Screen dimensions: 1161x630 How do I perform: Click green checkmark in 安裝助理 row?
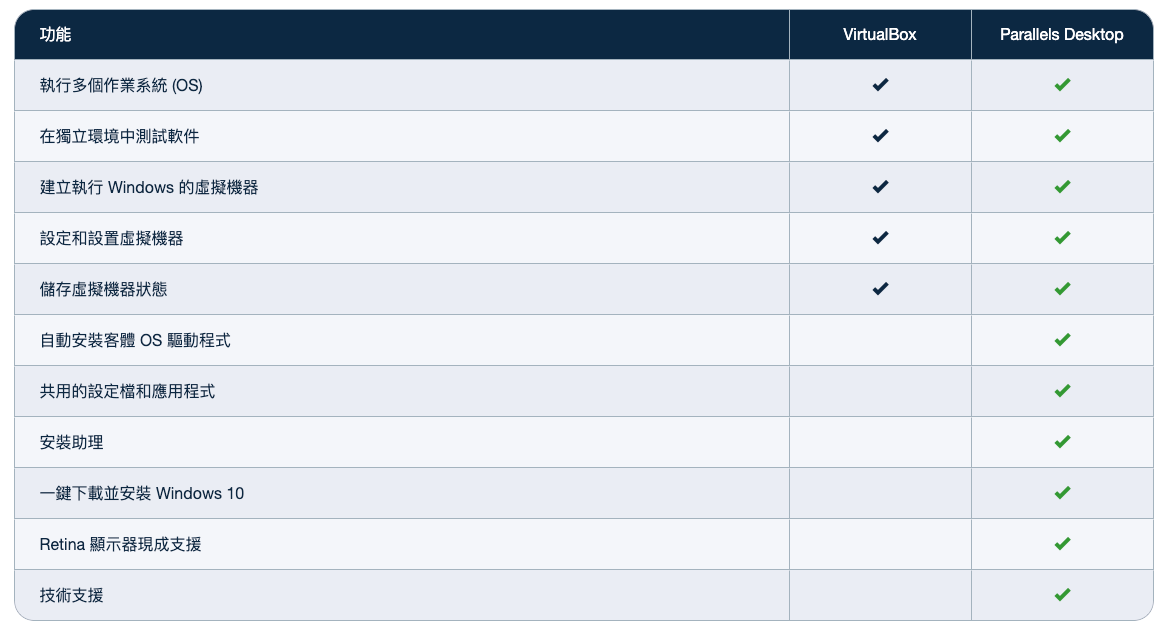point(1062,442)
